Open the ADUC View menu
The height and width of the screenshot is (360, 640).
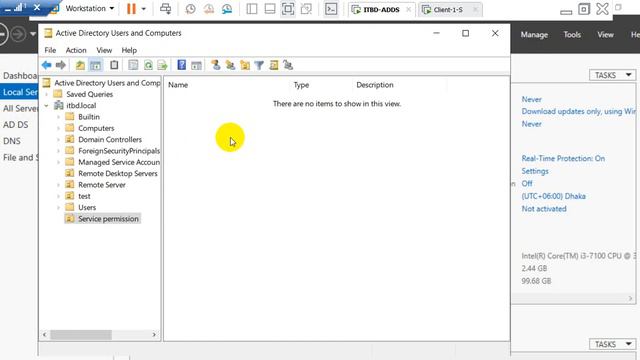104,50
